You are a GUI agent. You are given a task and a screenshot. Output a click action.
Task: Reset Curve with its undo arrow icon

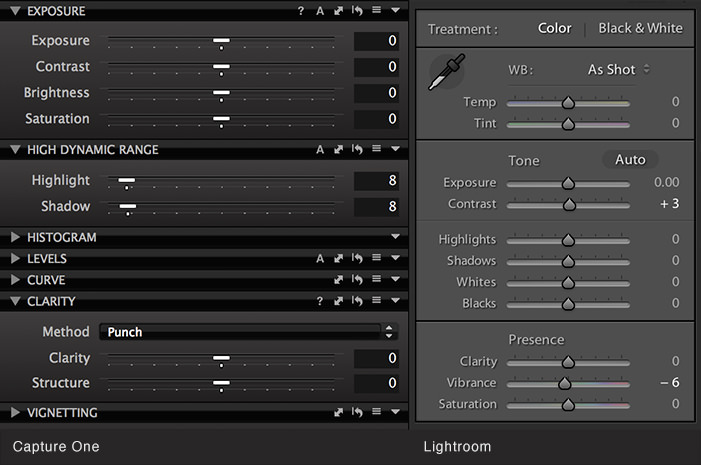(x=357, y=279)
